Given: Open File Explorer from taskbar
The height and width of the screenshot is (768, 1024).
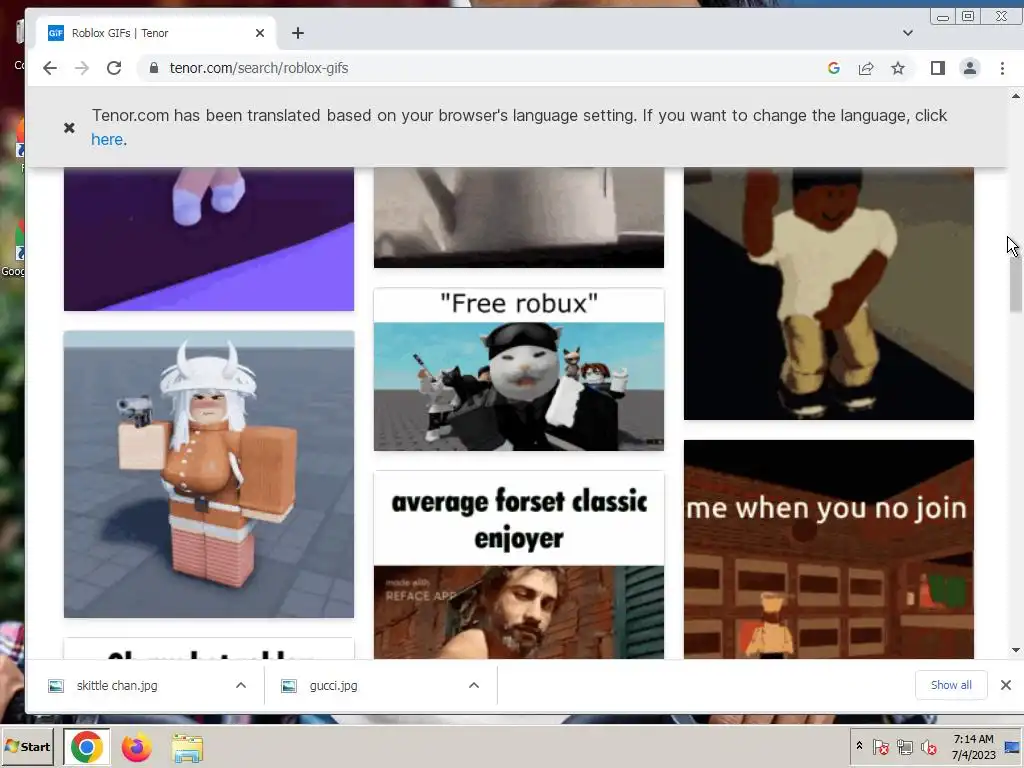Looking at the screenshot, I should tap(187, 748).
